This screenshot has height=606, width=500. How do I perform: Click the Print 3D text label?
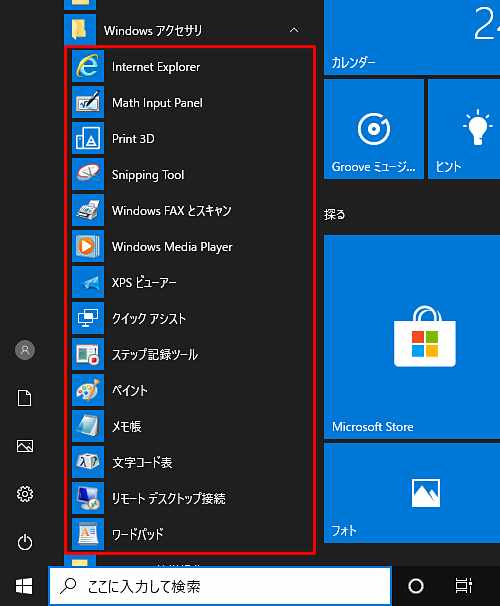pyautogui.click(x=133, y=139)
